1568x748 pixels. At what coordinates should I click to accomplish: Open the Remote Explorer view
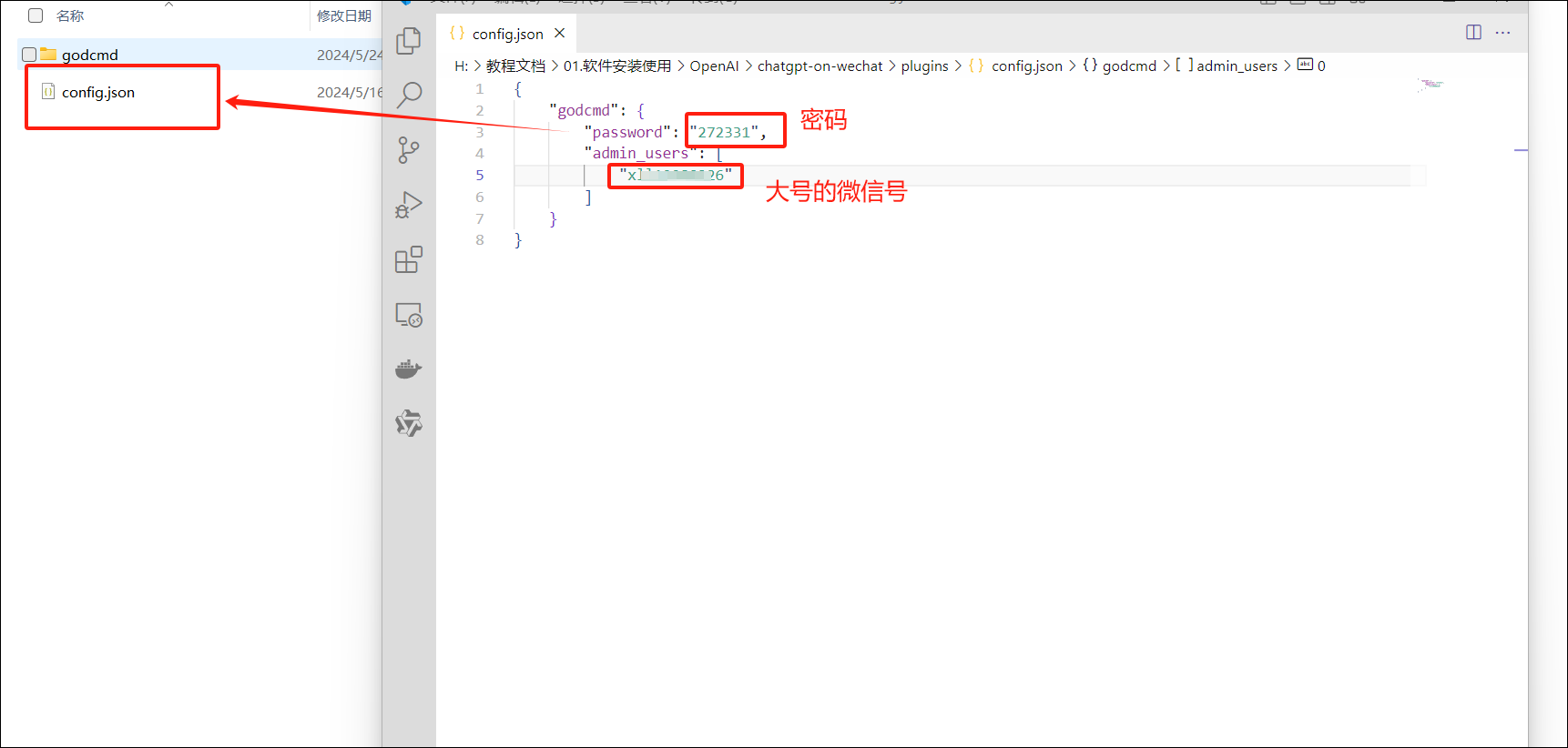click(409, 315)
